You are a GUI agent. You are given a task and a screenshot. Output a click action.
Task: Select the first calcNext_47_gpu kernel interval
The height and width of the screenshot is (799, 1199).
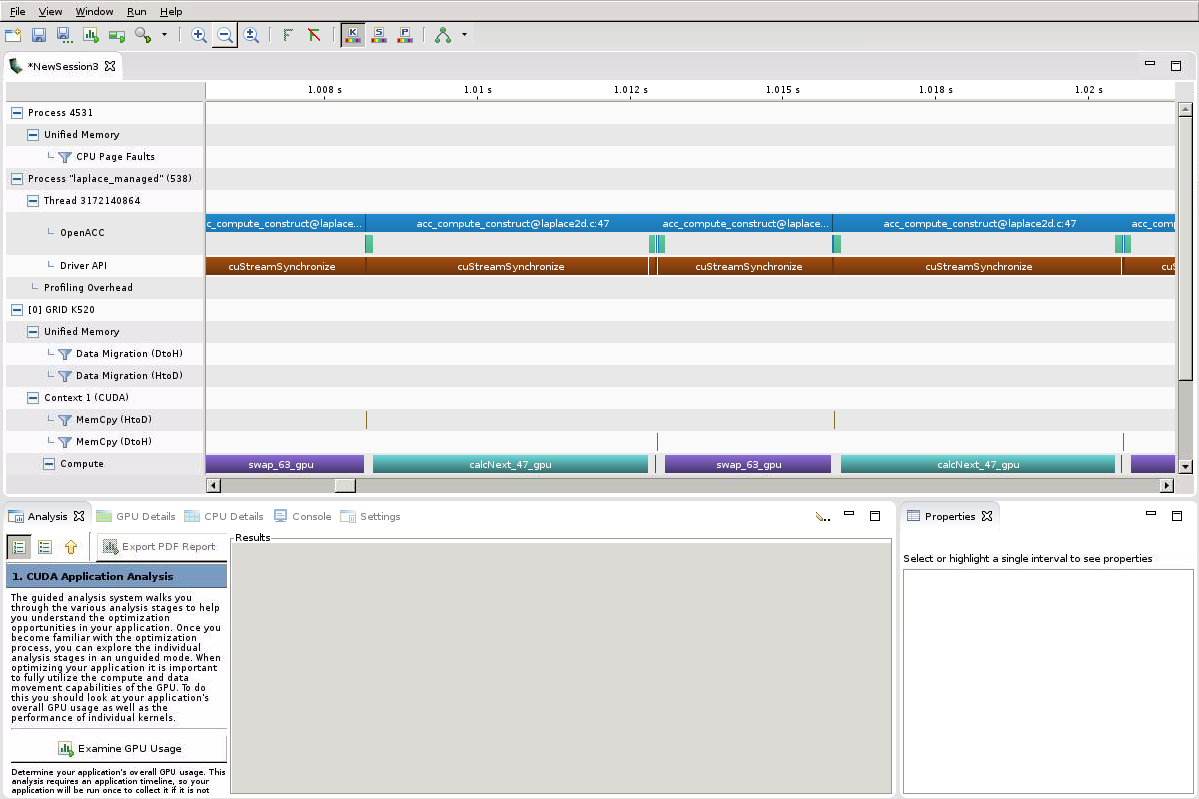click(x=510, y=464)
